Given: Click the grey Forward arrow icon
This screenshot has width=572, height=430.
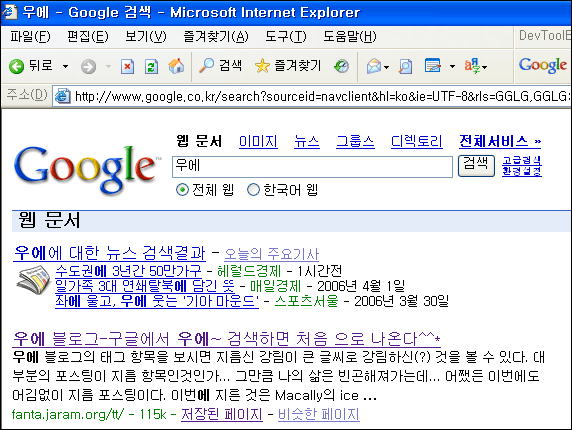Looking at the screenshot, I should 88,67.
